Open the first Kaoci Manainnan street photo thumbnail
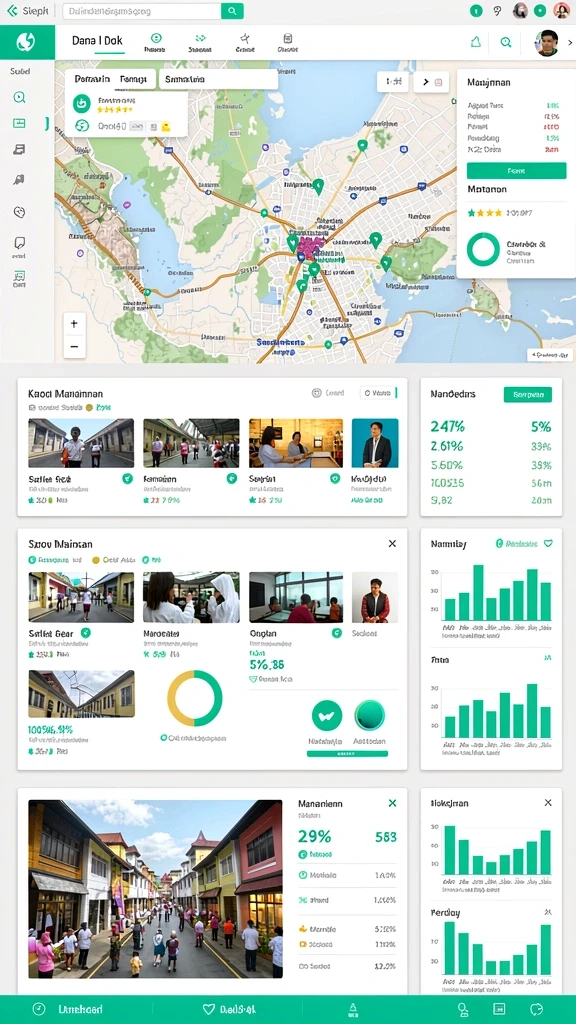 tap(81, 443)
